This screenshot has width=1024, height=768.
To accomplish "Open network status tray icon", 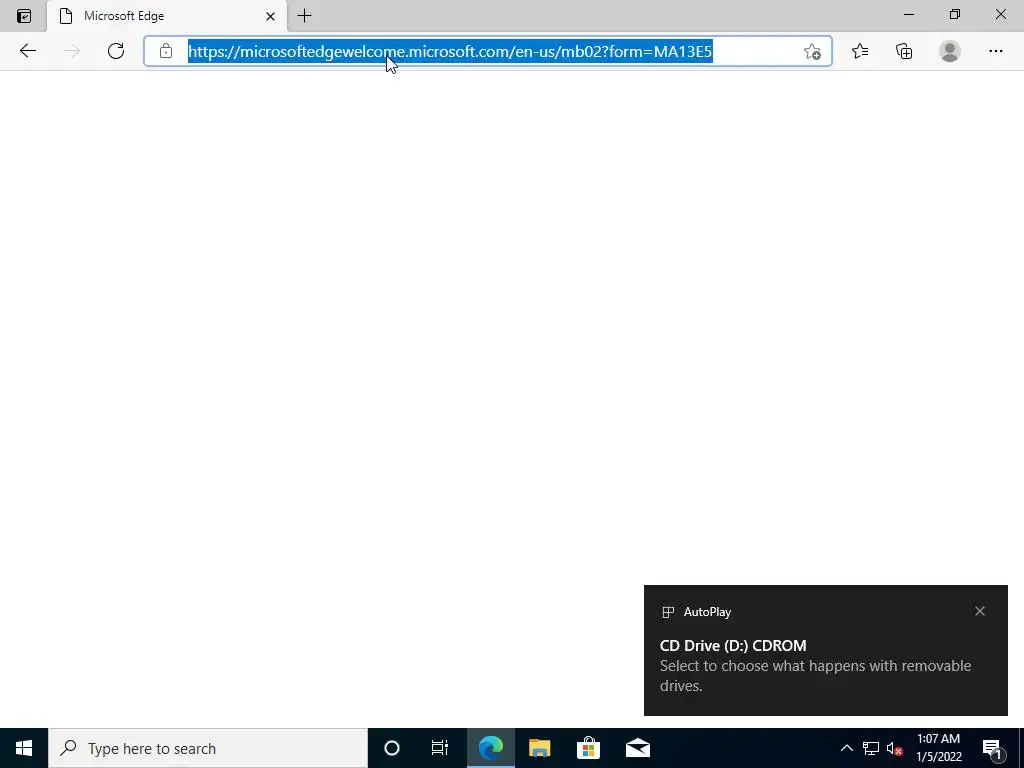I will pyautogui.click(x=871, y=748).
